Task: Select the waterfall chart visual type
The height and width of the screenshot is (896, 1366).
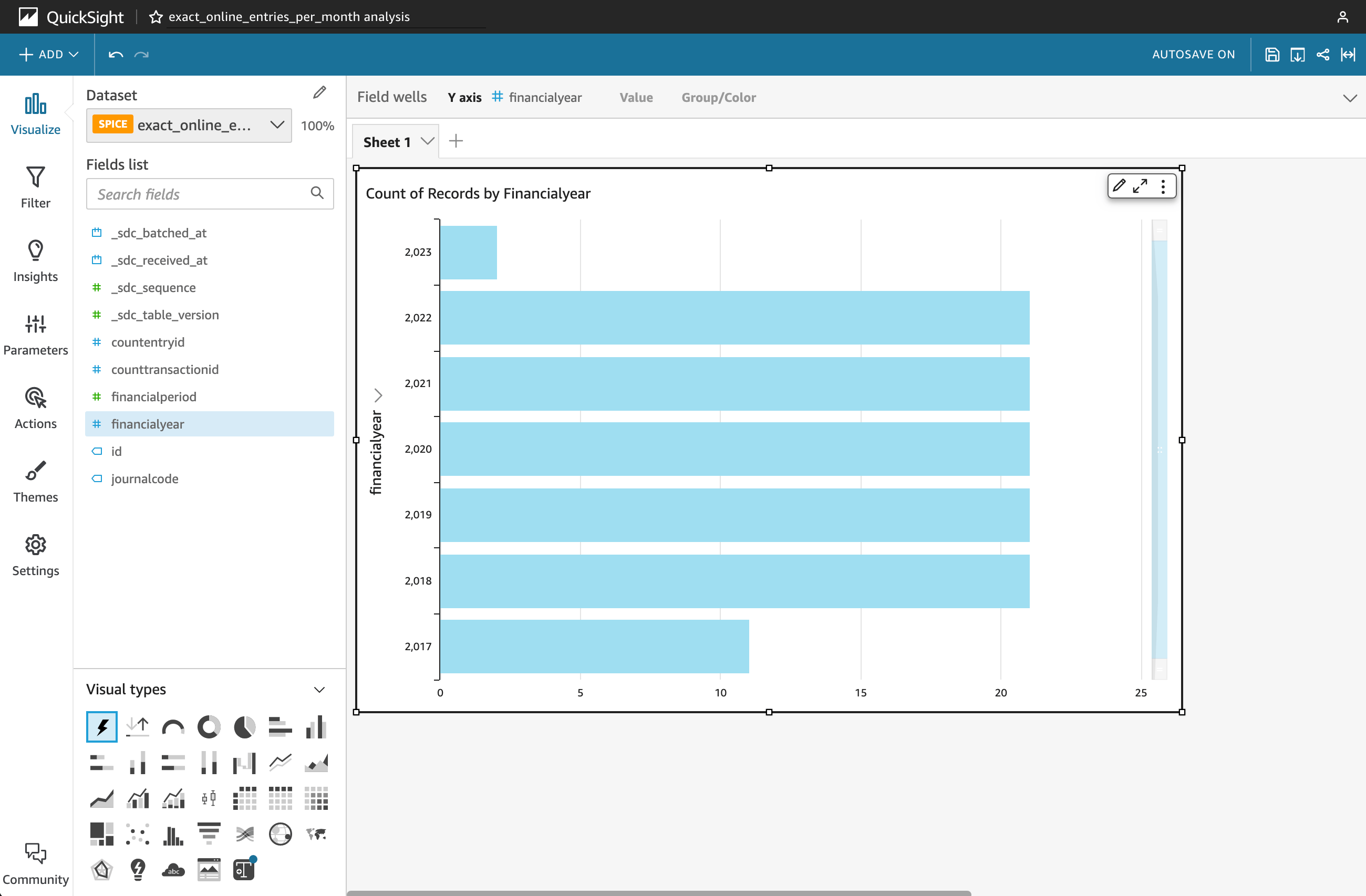Action: (x=244, y=763)
